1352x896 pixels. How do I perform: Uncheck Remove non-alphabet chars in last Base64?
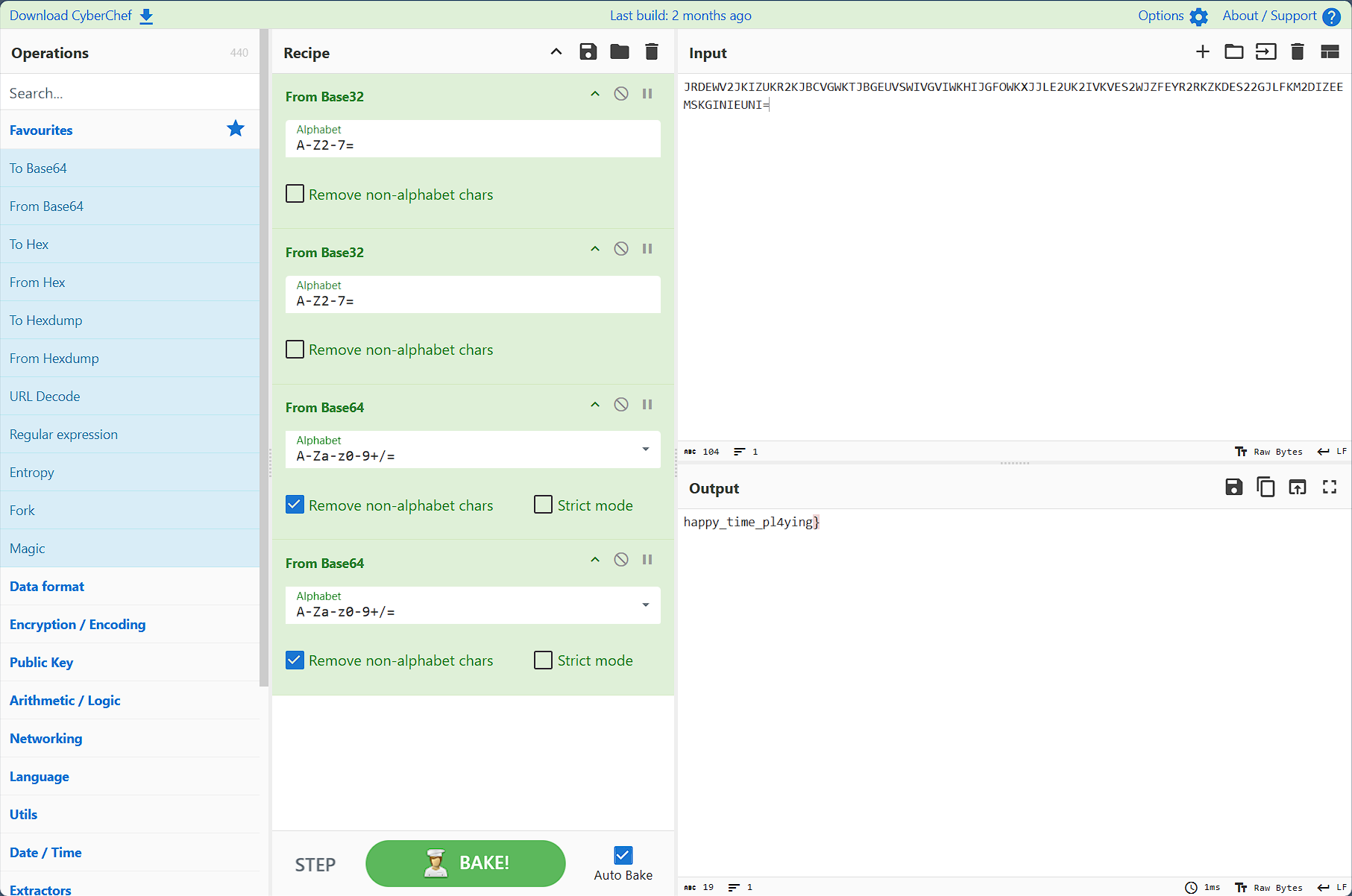[x=295, y=660]
